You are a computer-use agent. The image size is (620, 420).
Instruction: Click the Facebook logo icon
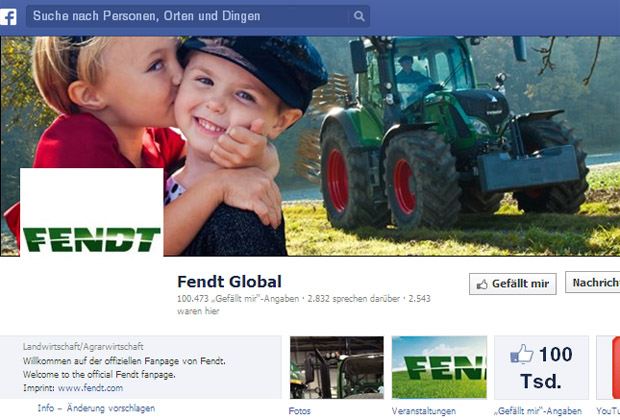(x=8, y=17)
